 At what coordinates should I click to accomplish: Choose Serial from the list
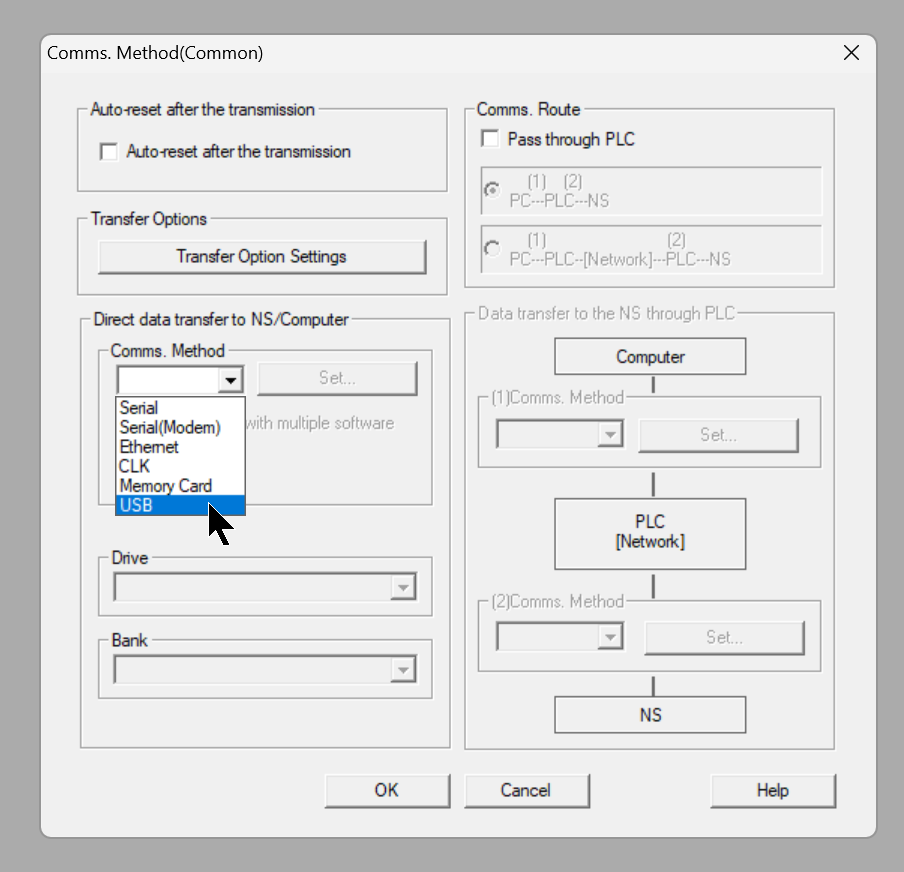180,408
